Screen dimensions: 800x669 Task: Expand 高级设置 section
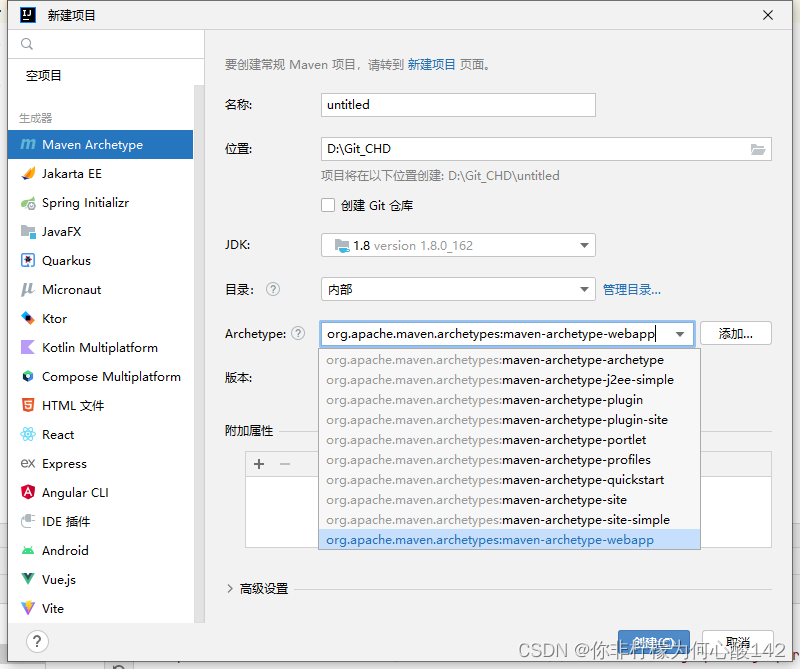tap(230, 588)
